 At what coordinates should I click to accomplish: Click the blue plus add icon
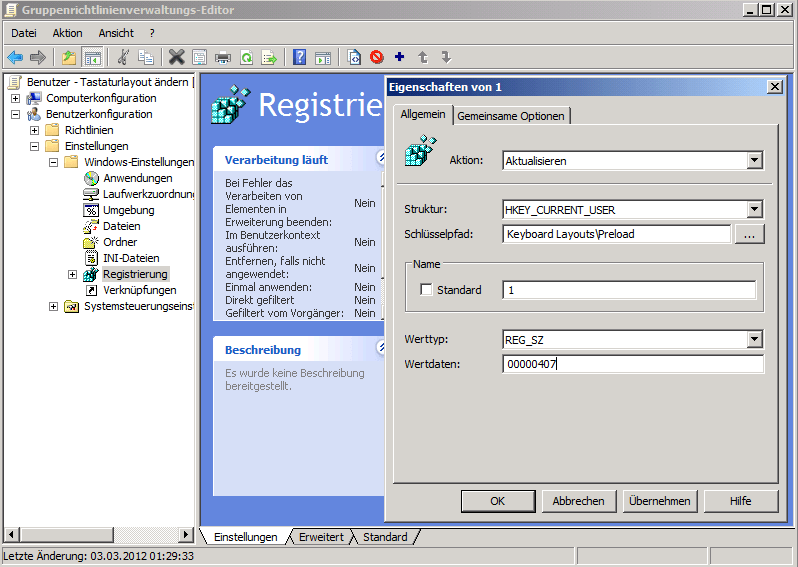click(x=400, y=57)
